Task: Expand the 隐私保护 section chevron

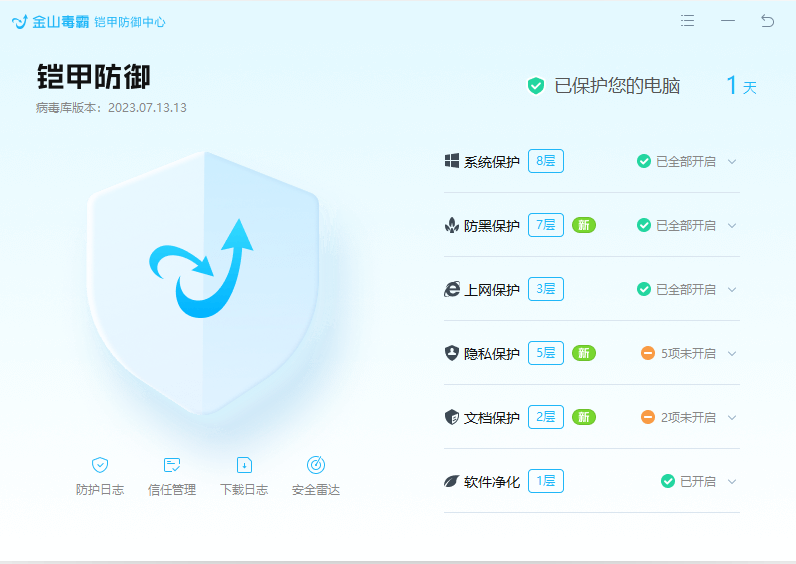Action: point(732,353)
